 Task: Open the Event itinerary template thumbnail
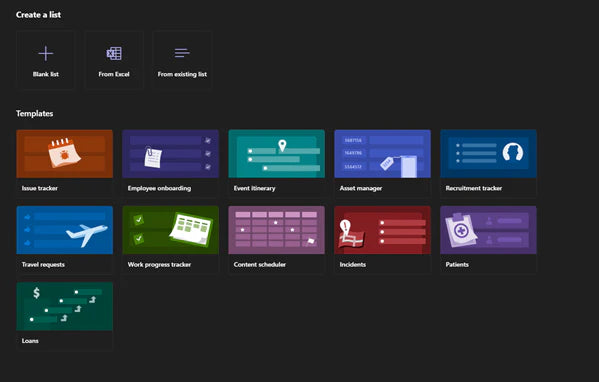[x=277, y=154]
